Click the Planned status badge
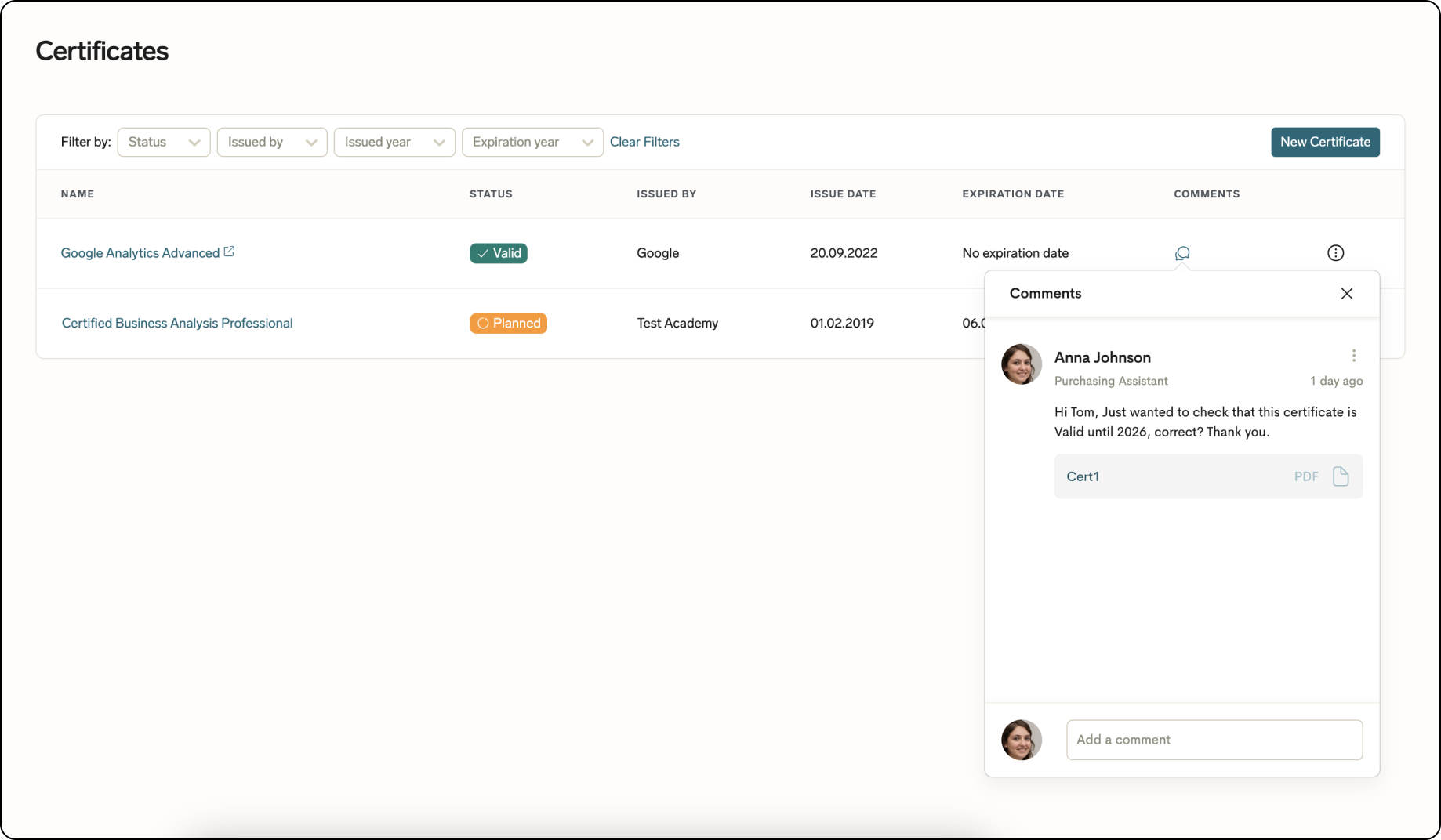This screenshot has width=1441, height=840. coord(508,323)
